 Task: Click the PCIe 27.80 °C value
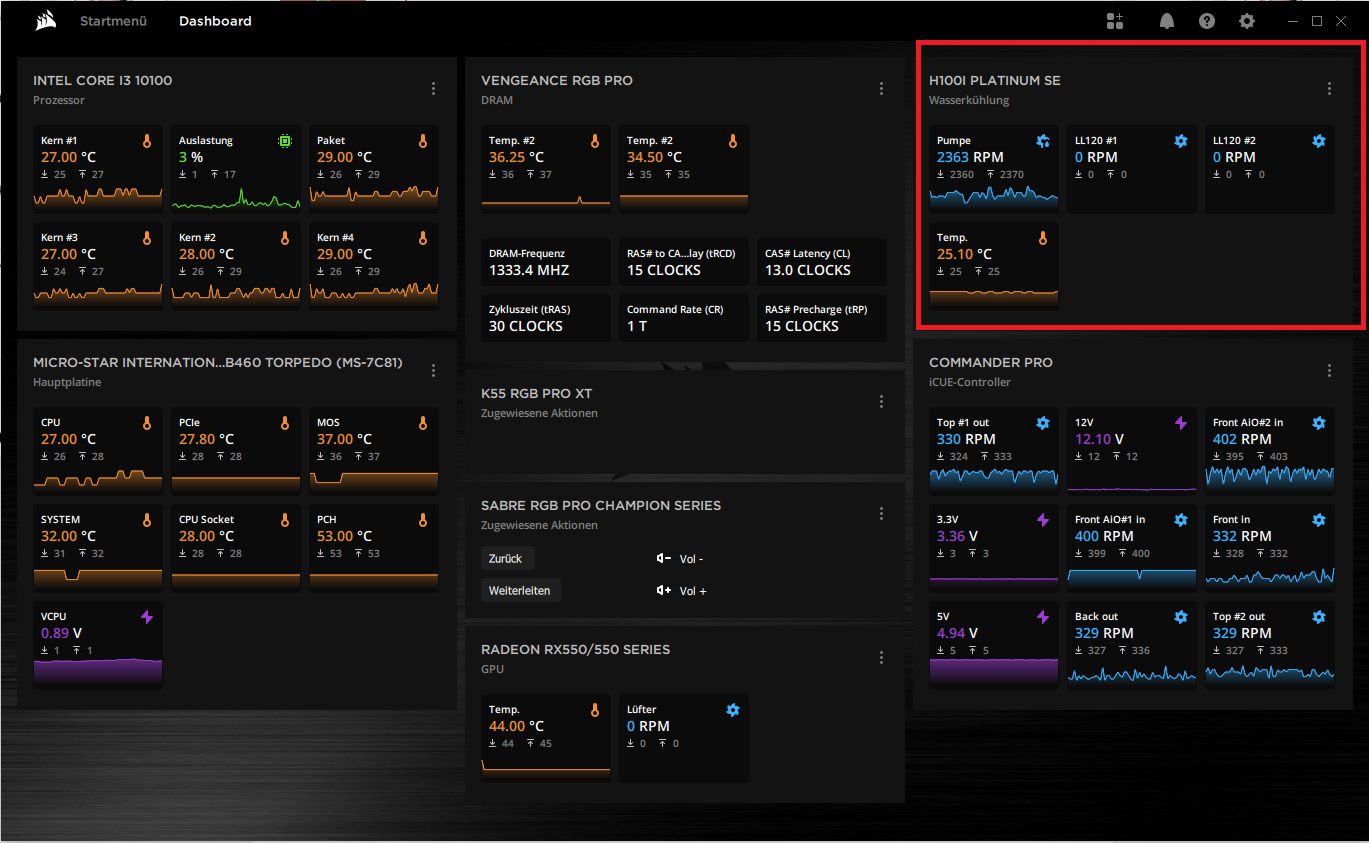(206, 439)
